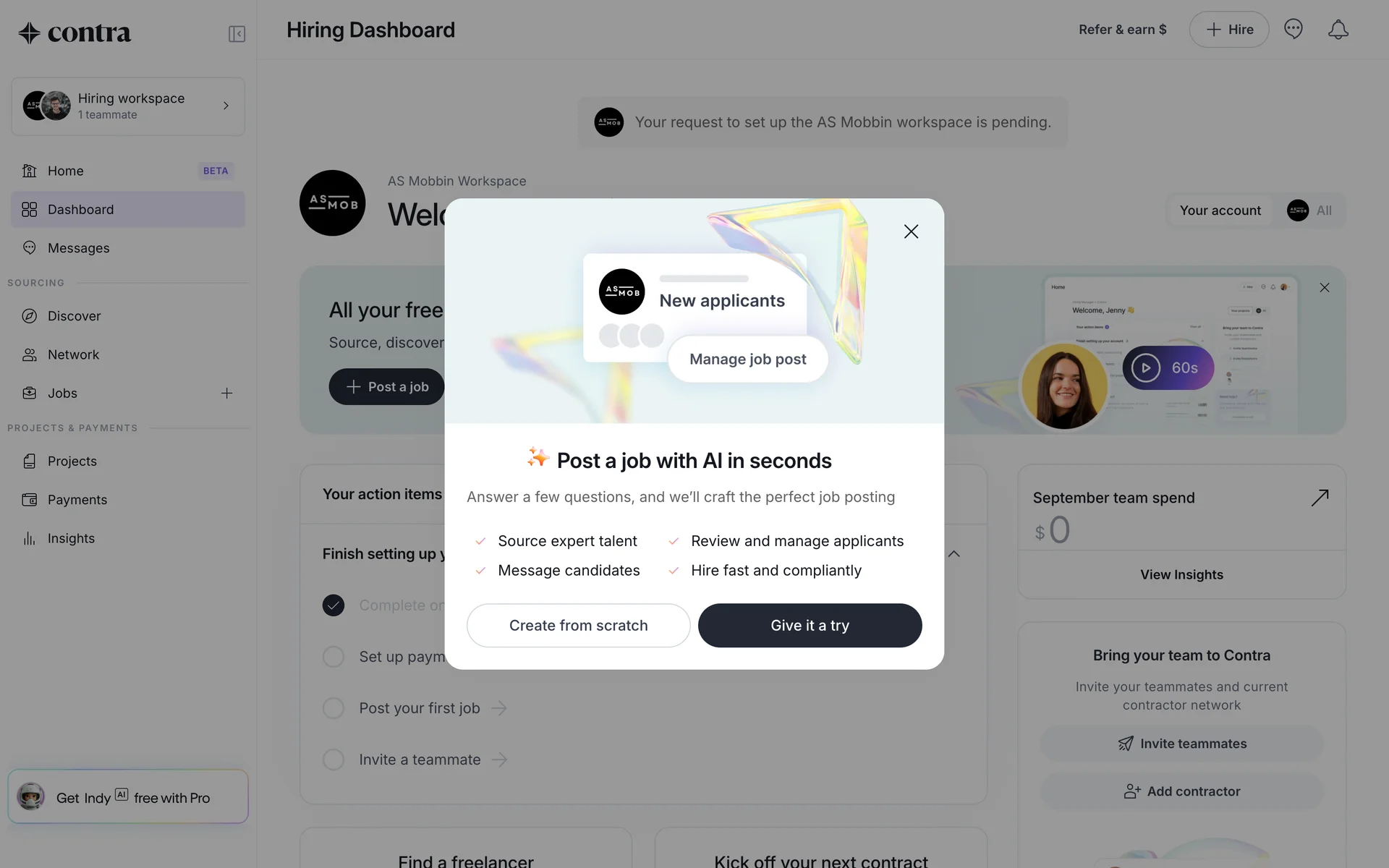Play the 60s intro video

[1168, 368]
